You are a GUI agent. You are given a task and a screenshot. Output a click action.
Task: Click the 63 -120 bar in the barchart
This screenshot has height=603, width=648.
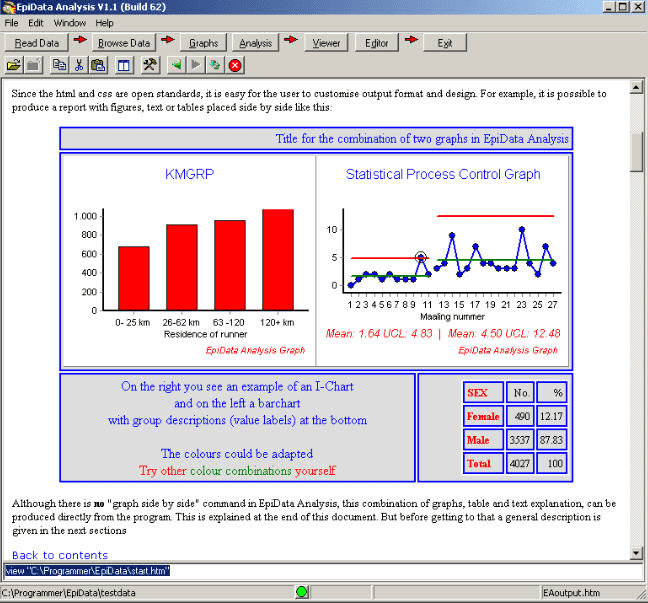[230, 265]
